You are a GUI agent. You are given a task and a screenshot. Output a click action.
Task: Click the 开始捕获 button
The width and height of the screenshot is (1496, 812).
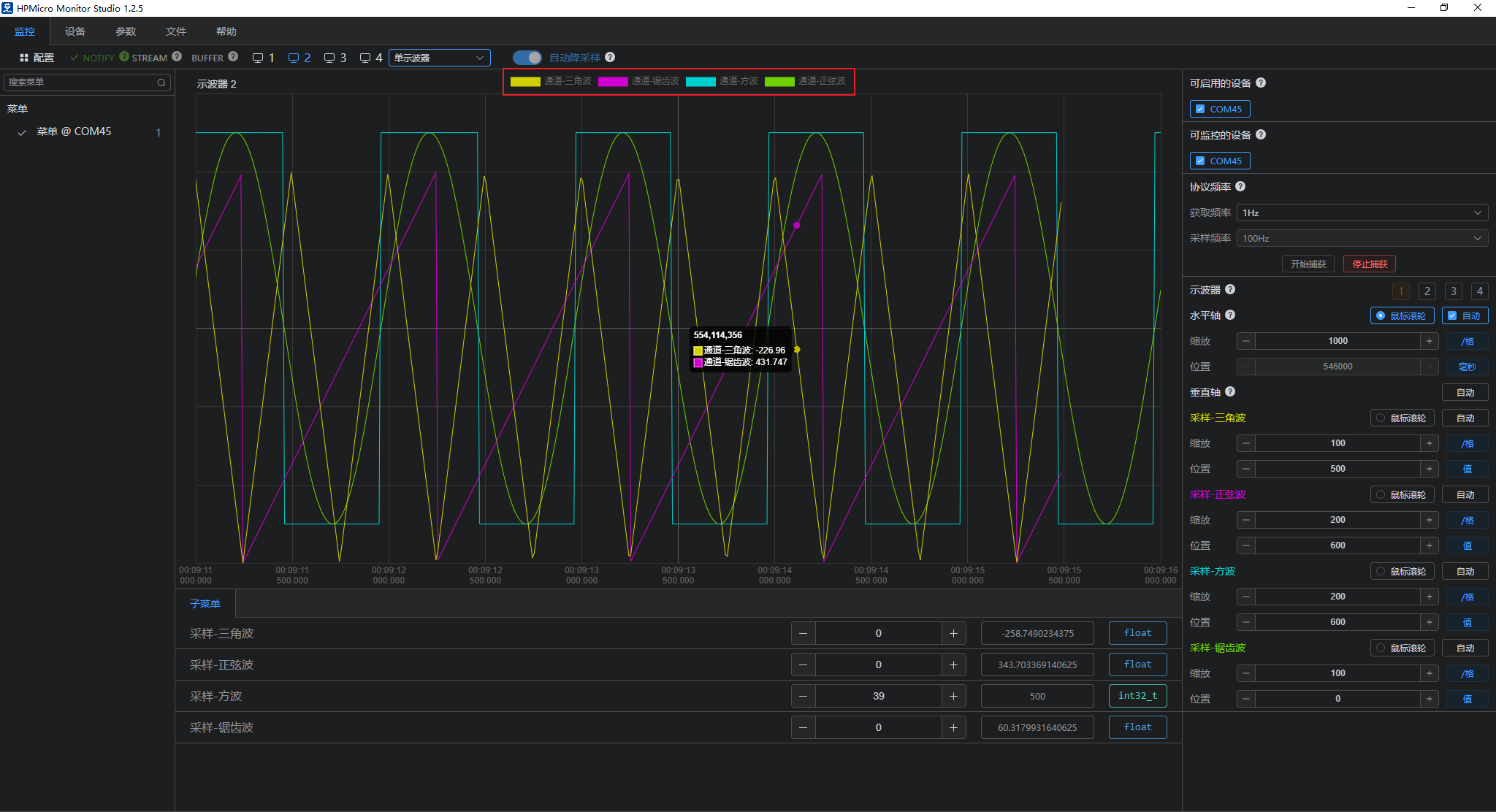(1308, 264)
